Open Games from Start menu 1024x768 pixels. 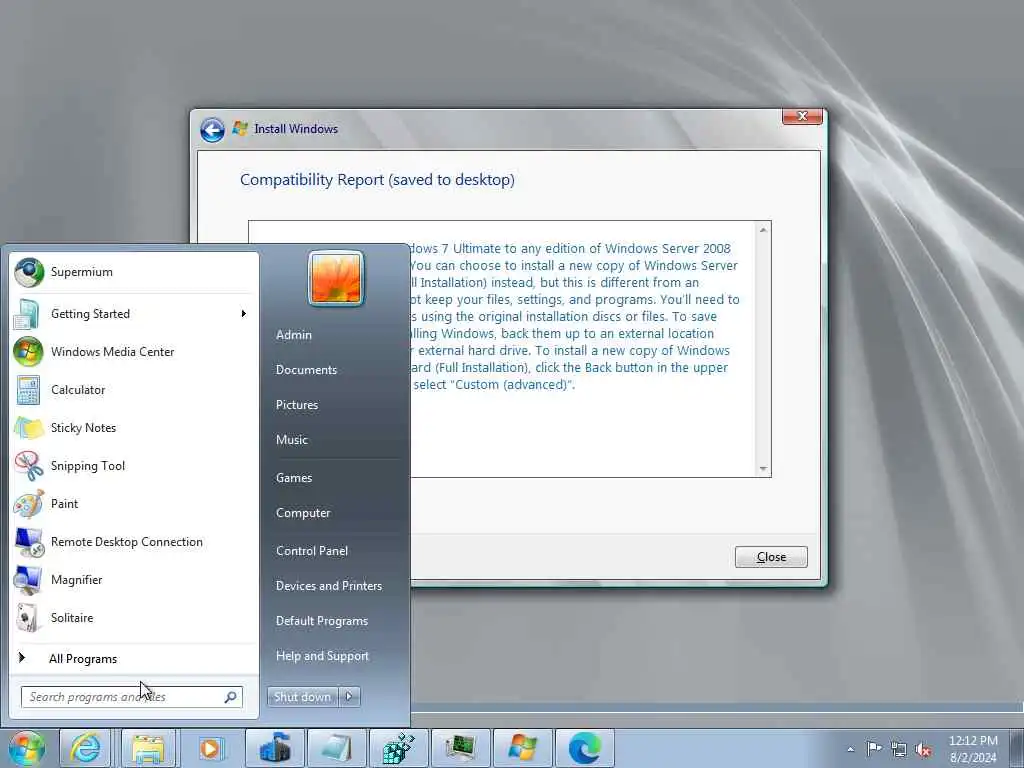pyautogui.click(x=294, y=478)
